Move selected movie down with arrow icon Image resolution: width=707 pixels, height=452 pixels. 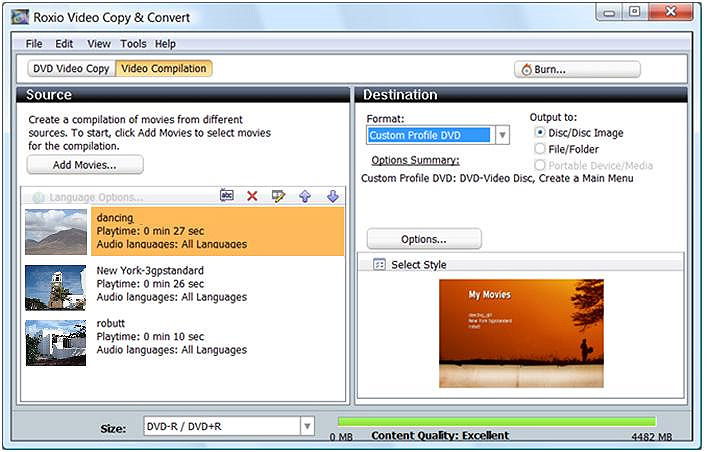coord(333,196)
